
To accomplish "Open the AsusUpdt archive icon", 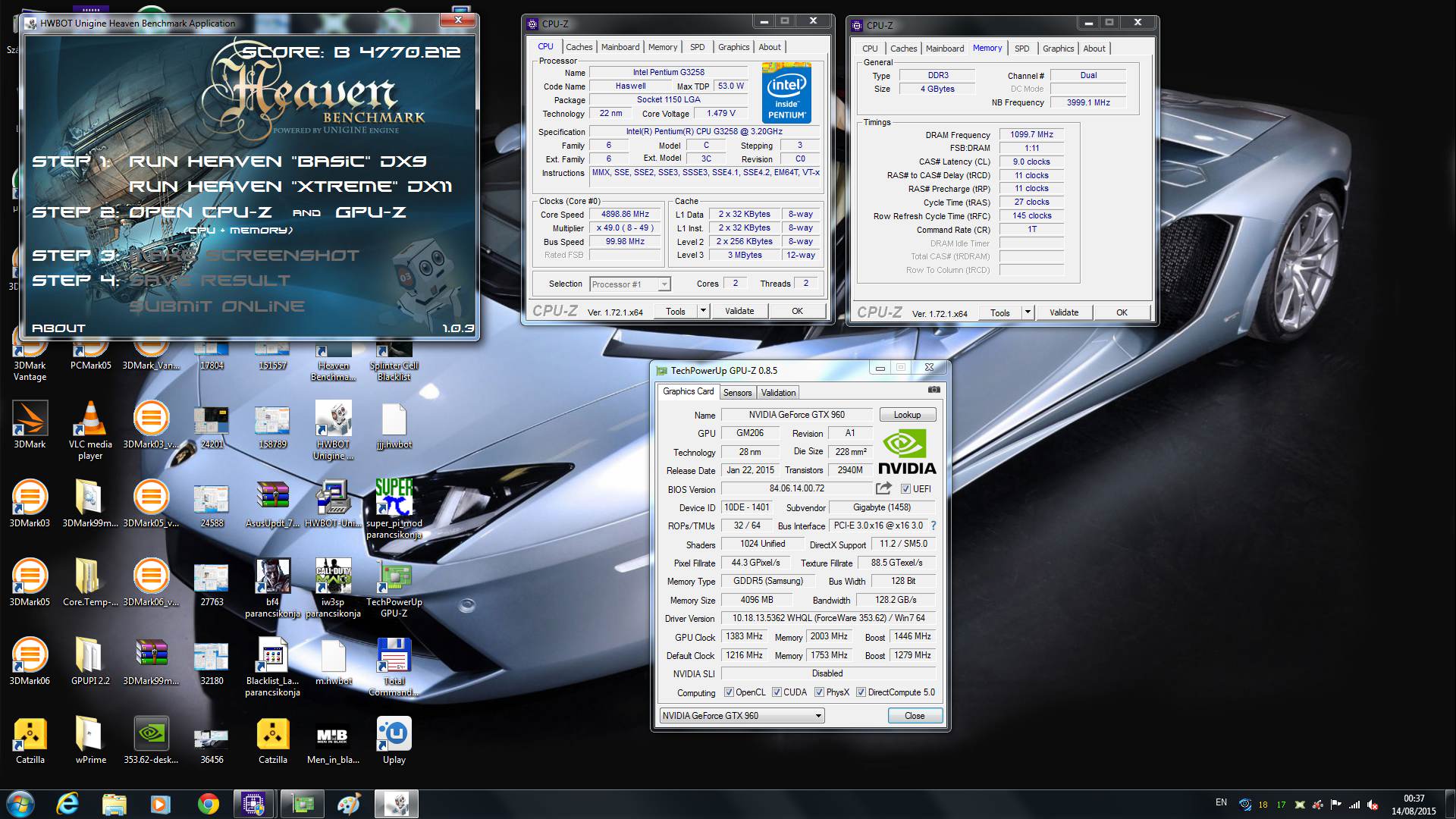I will tap(272, 504).
